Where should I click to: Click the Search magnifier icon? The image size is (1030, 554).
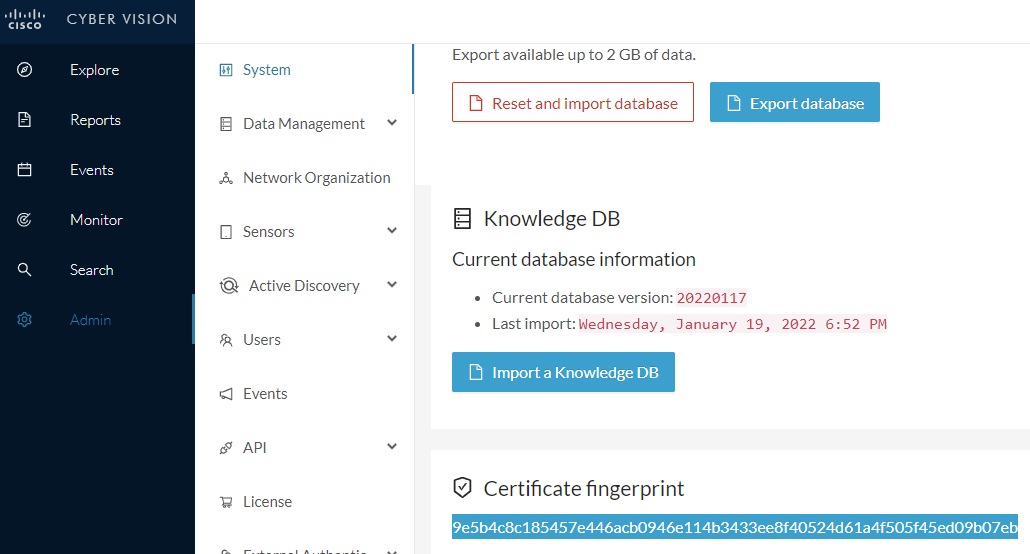(24, 269)
